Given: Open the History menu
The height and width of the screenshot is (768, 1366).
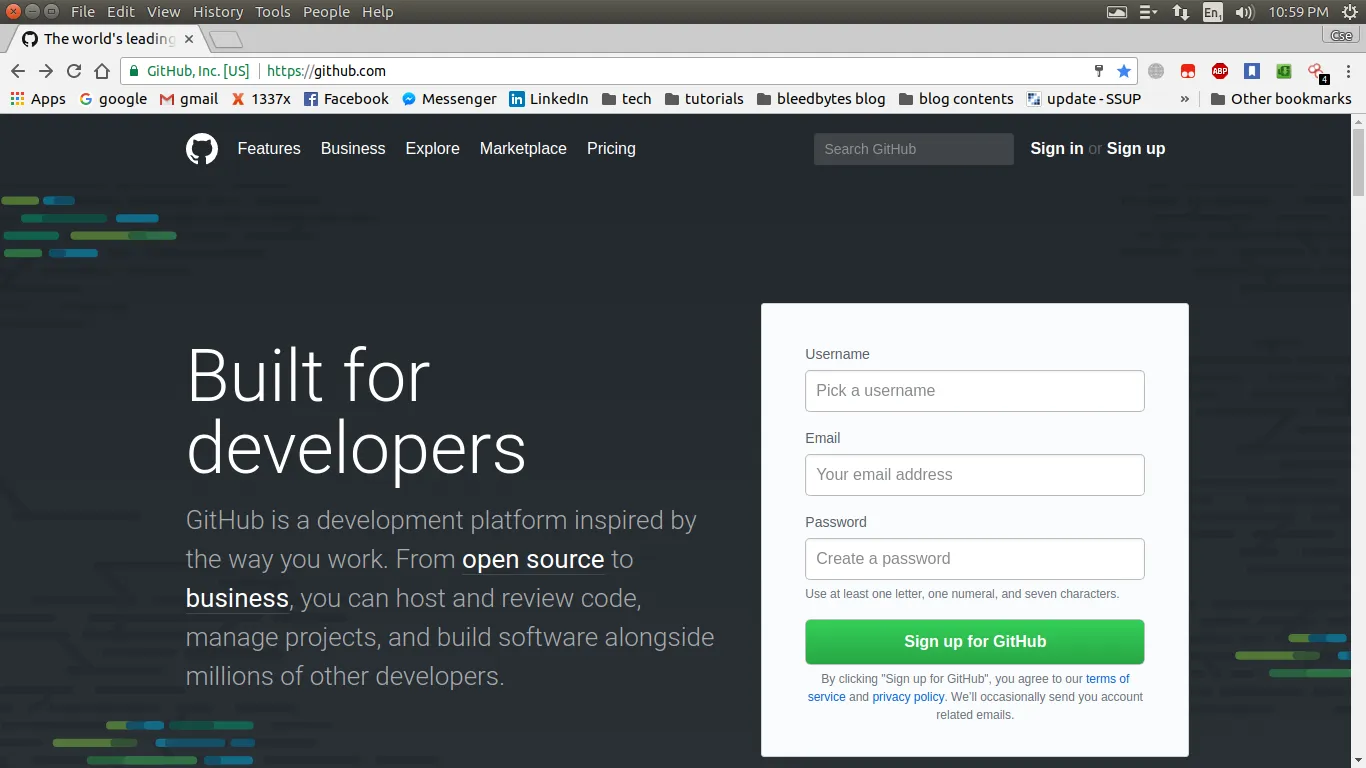Looking at the screenshot, I should coord(217,12).
